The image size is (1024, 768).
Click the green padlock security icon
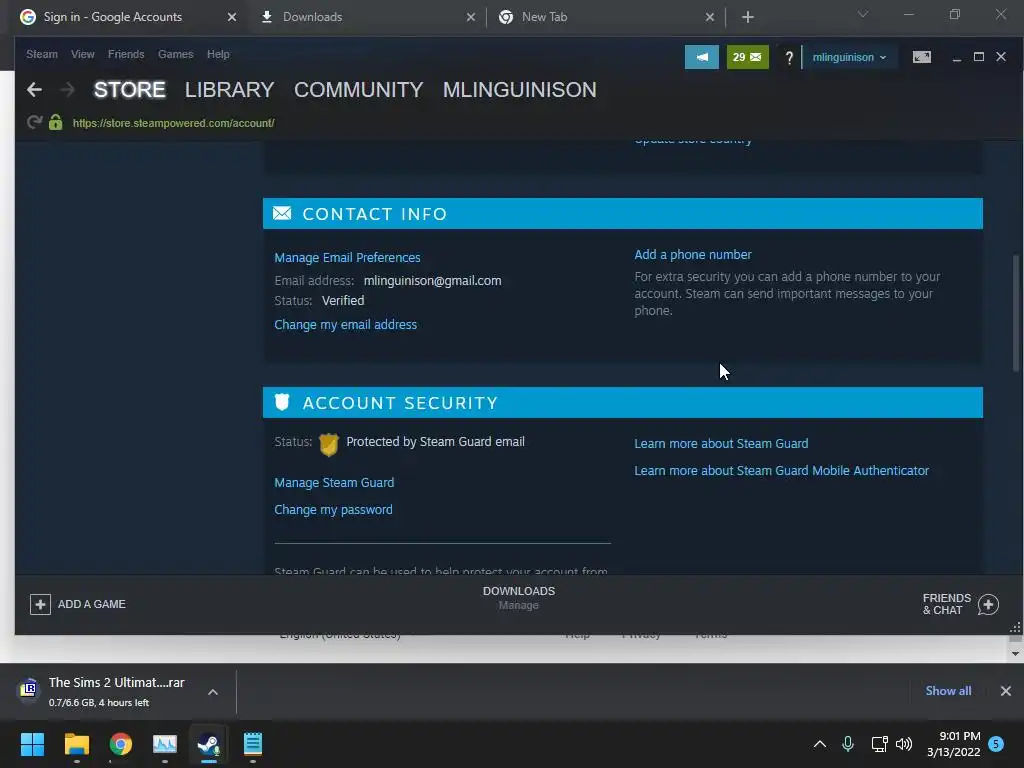point(56,122)
